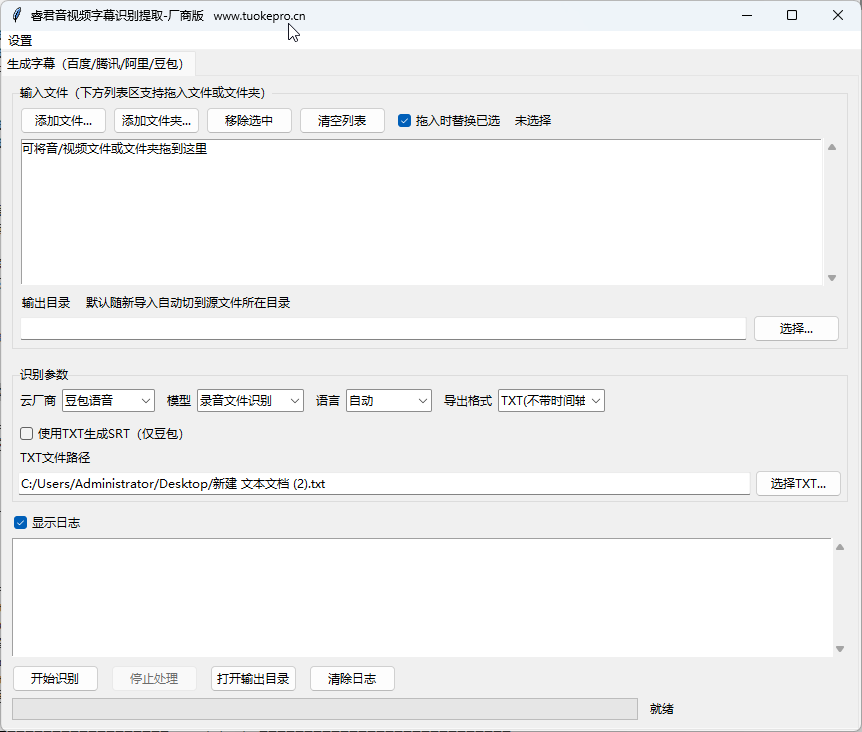Click the 移除选中 button
The height and width of the screenshot is (732, 862).
tap(249, 121)
